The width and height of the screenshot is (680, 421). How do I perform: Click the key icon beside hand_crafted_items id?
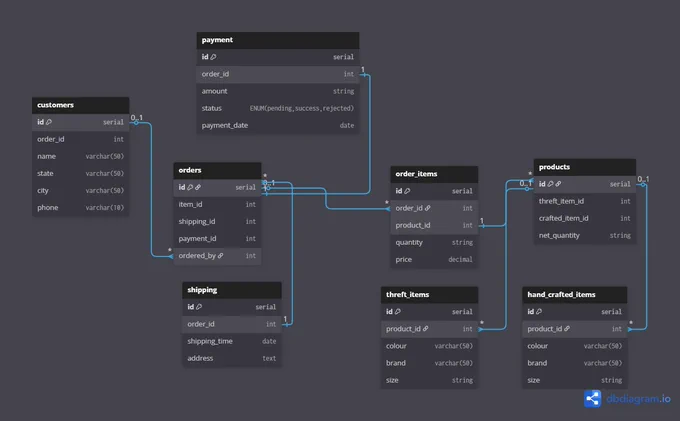(539, 312)
